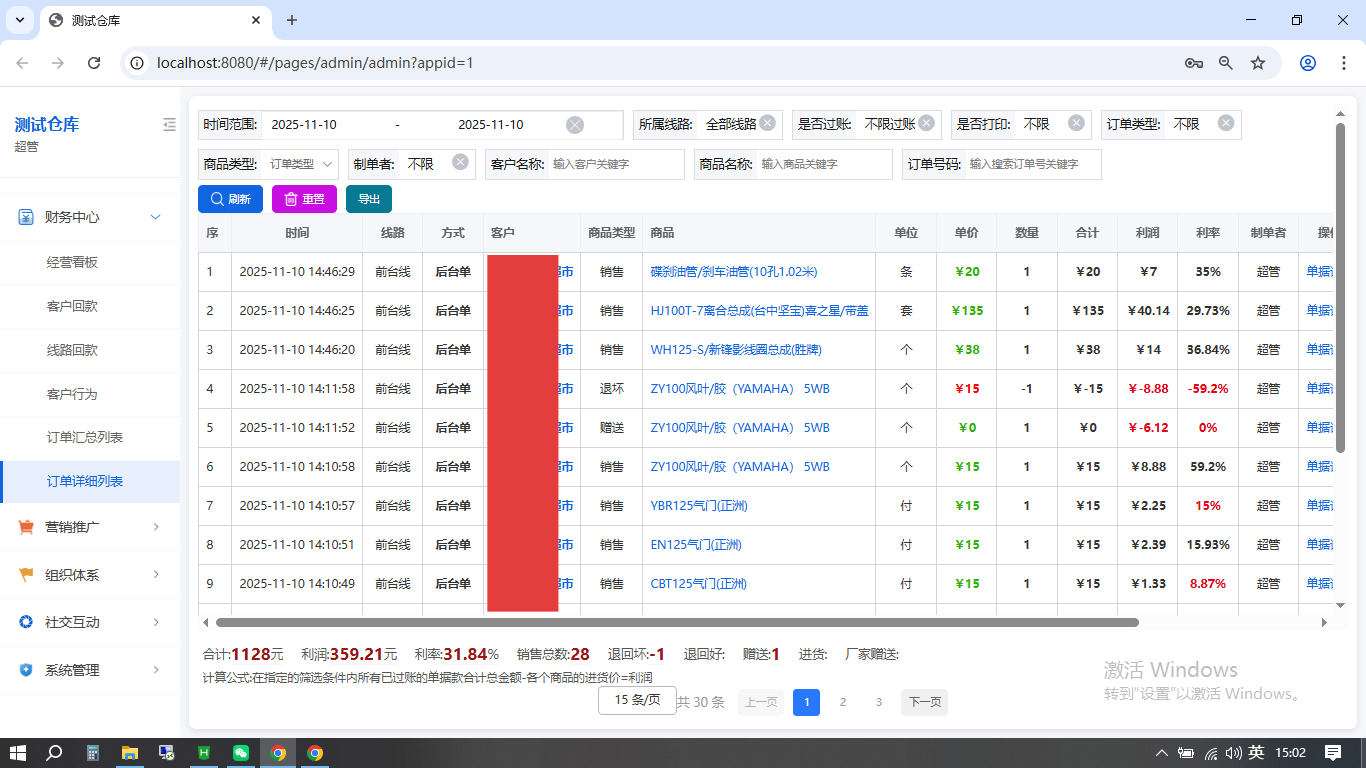Click the 客户名称 keyword input field

click(x=615, y=164)
